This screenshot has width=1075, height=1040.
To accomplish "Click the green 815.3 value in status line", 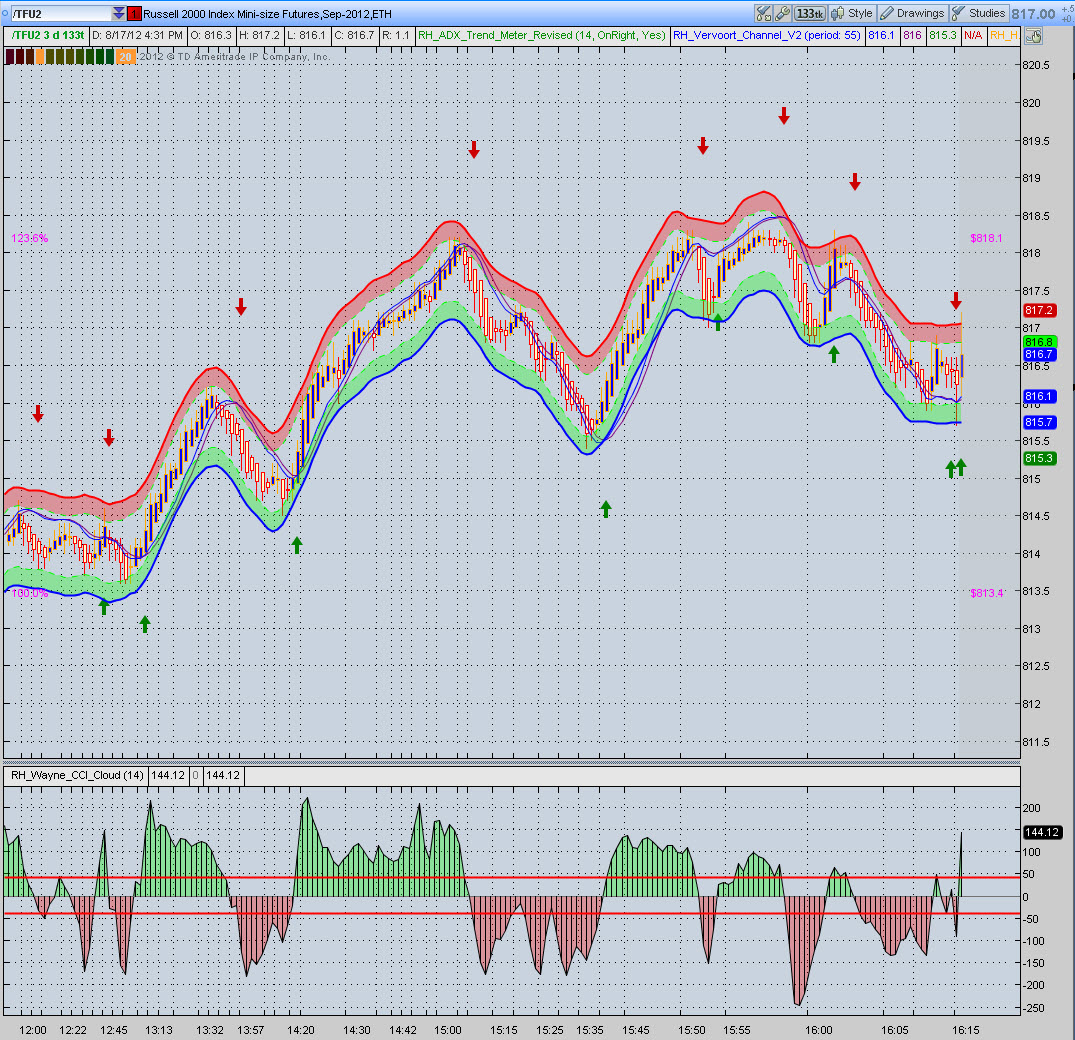I will click(943, 35).
